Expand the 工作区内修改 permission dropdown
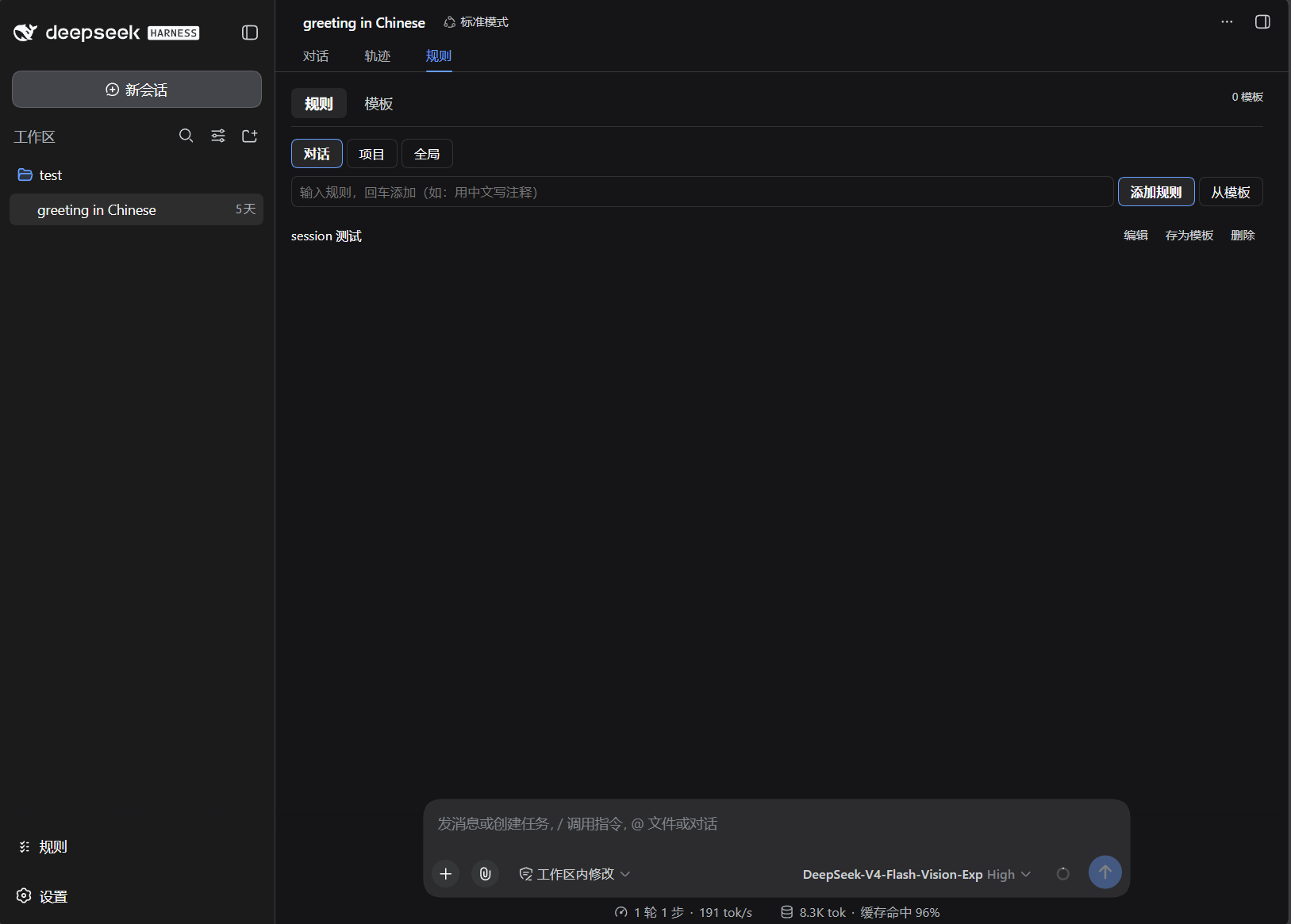Viewport: 1291px width, 924px height. tap(574, 874)
